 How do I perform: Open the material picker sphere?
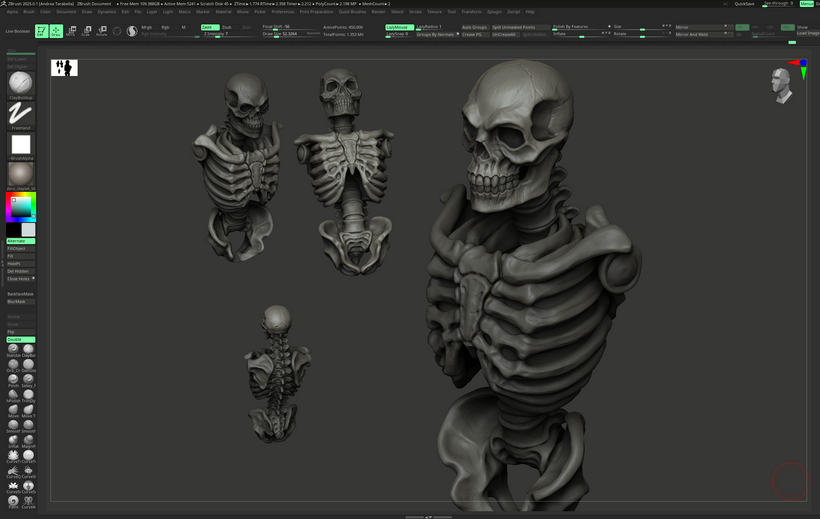[20, 174]
